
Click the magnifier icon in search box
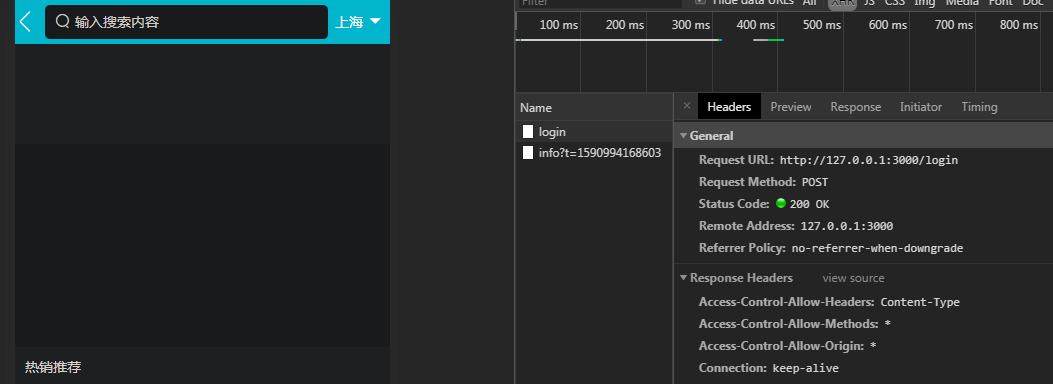coord(62,21)
